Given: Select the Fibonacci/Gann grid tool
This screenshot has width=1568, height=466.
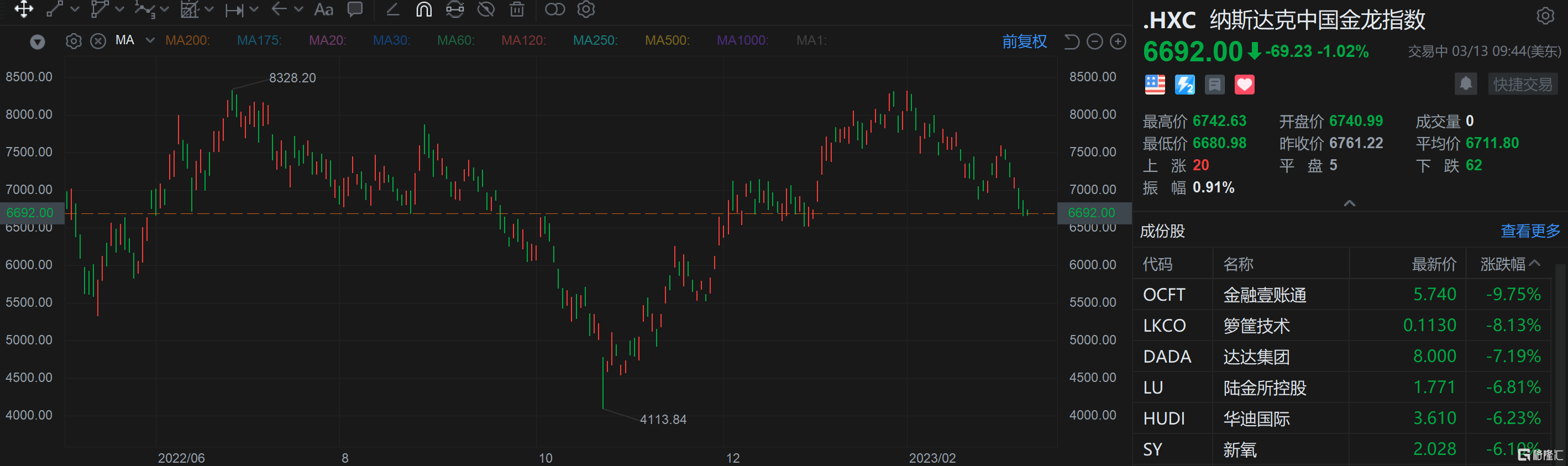Looking at the screenshot, I should pyautogui.click(x=190, y=9).
